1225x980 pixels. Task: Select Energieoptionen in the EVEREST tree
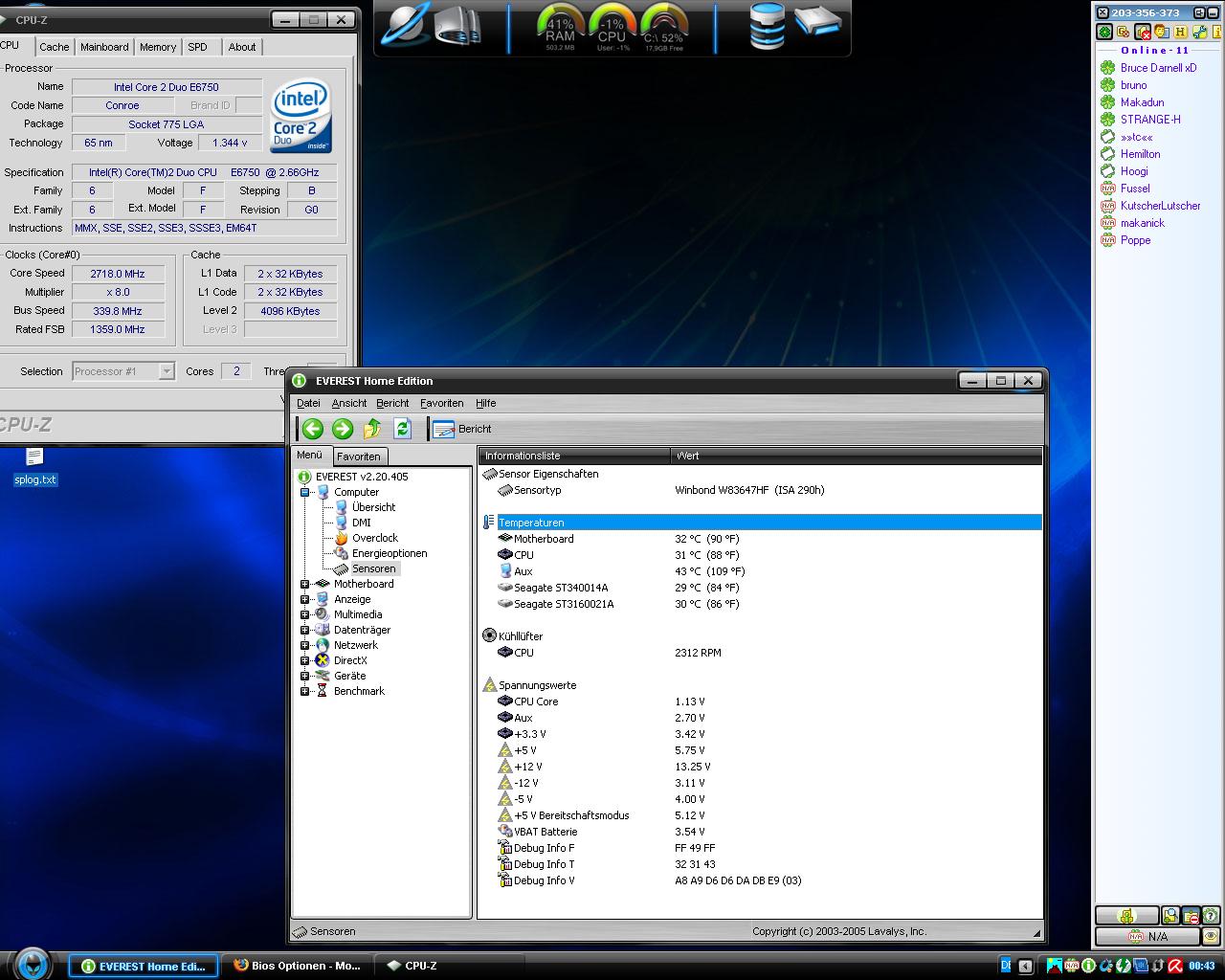pyautogui.click(x=390, y=553)
